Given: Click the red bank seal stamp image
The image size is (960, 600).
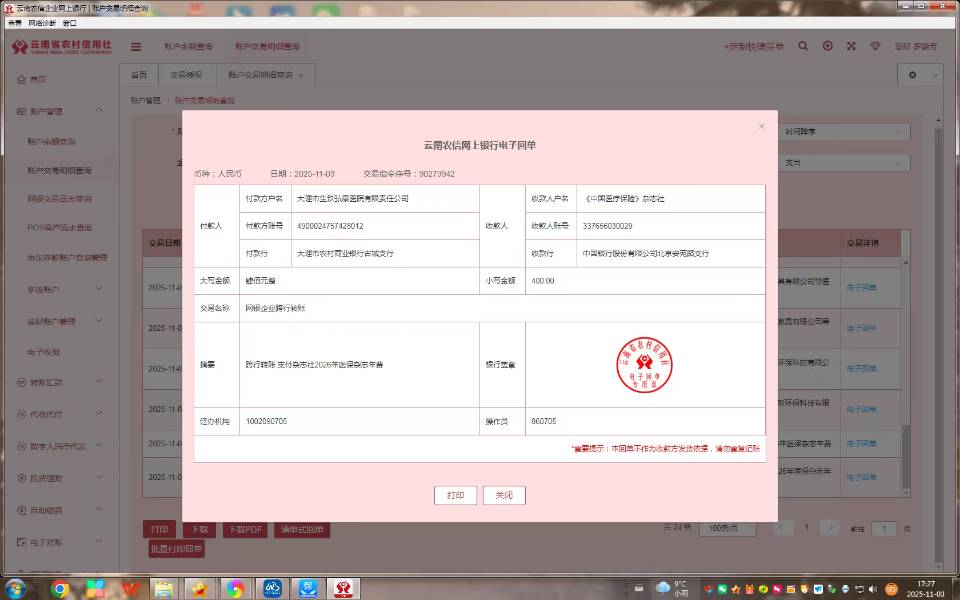Looking at the screenshot, I should [644, 365].
